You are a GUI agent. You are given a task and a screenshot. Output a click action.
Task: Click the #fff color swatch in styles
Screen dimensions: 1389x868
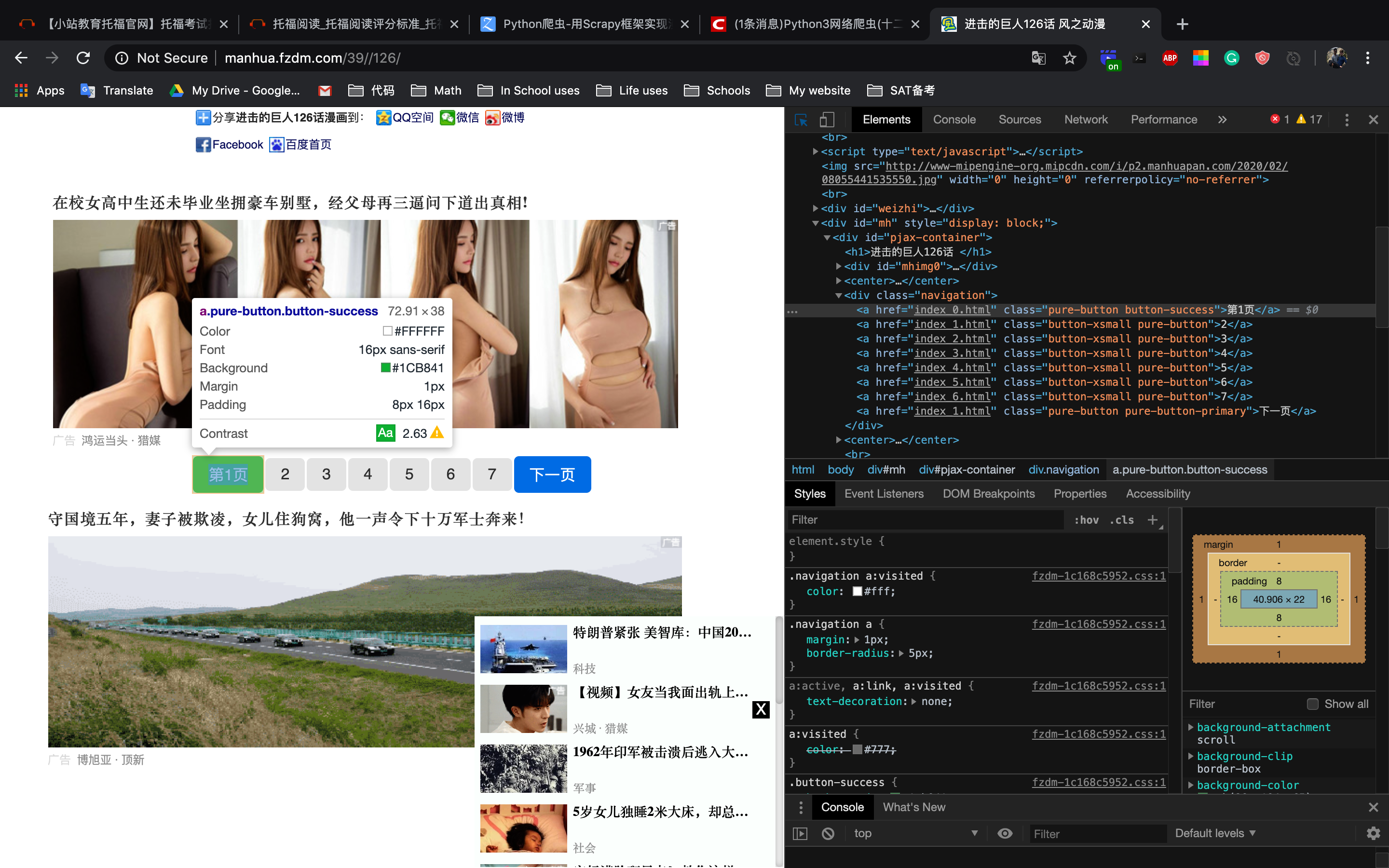pyautogui.click(x=857, y=591)
